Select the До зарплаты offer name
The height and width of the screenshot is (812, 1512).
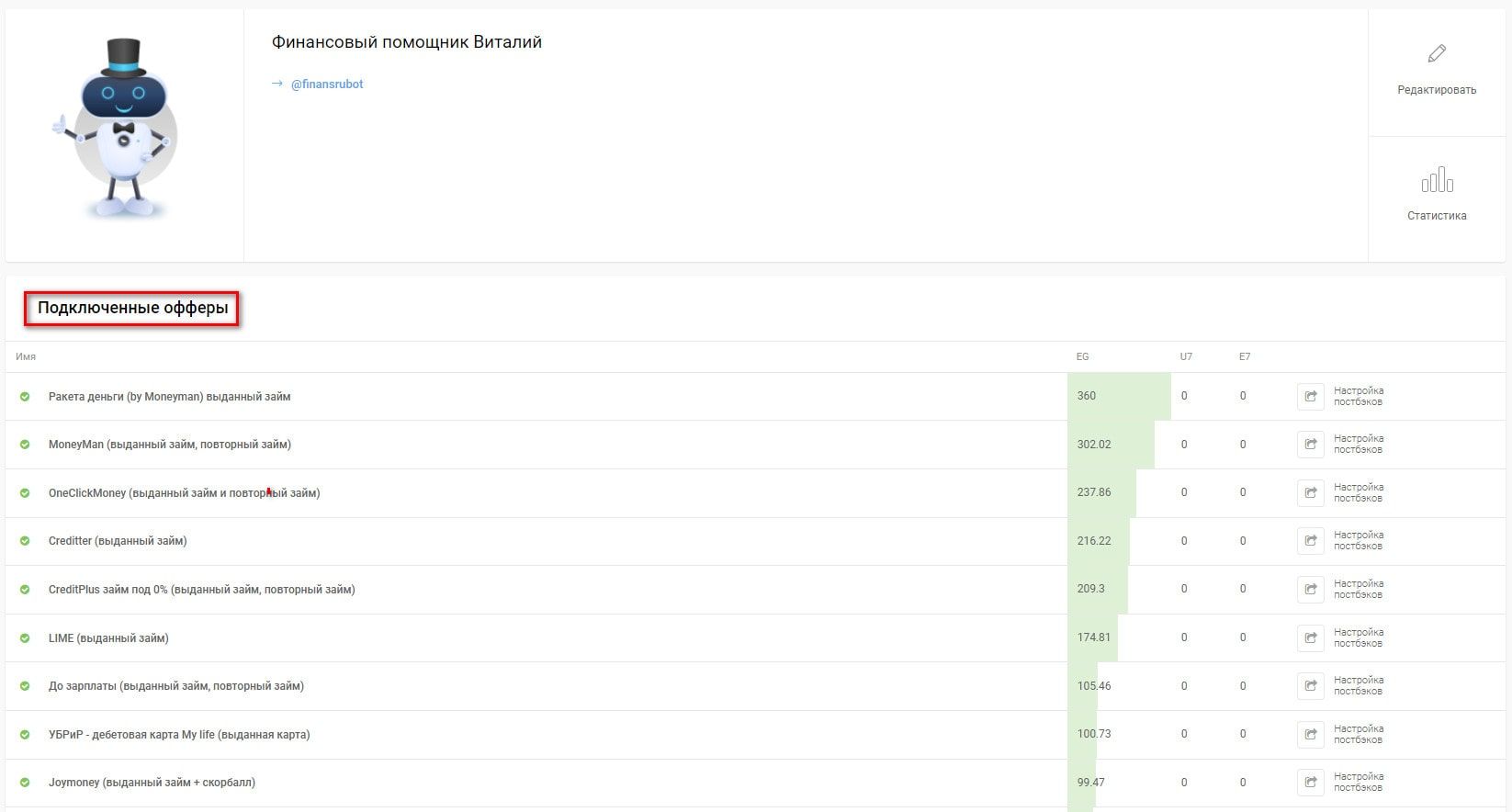click(x=176, y=686)
